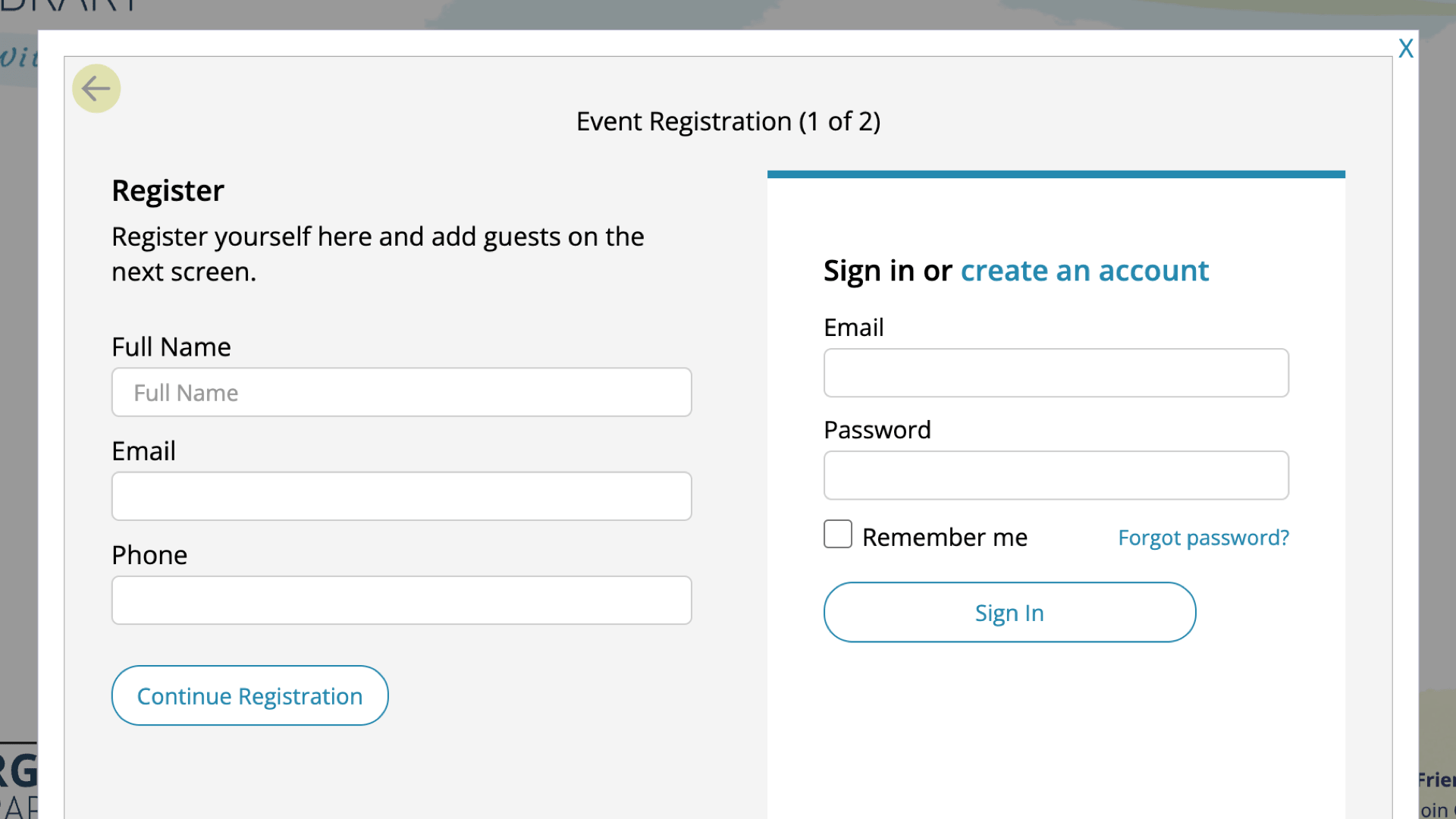Uncheck Remember me before signing in

[837, 535]
